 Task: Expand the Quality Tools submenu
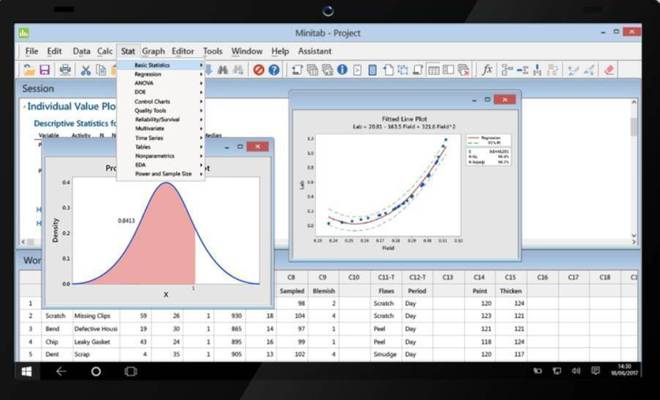[161, 111]
